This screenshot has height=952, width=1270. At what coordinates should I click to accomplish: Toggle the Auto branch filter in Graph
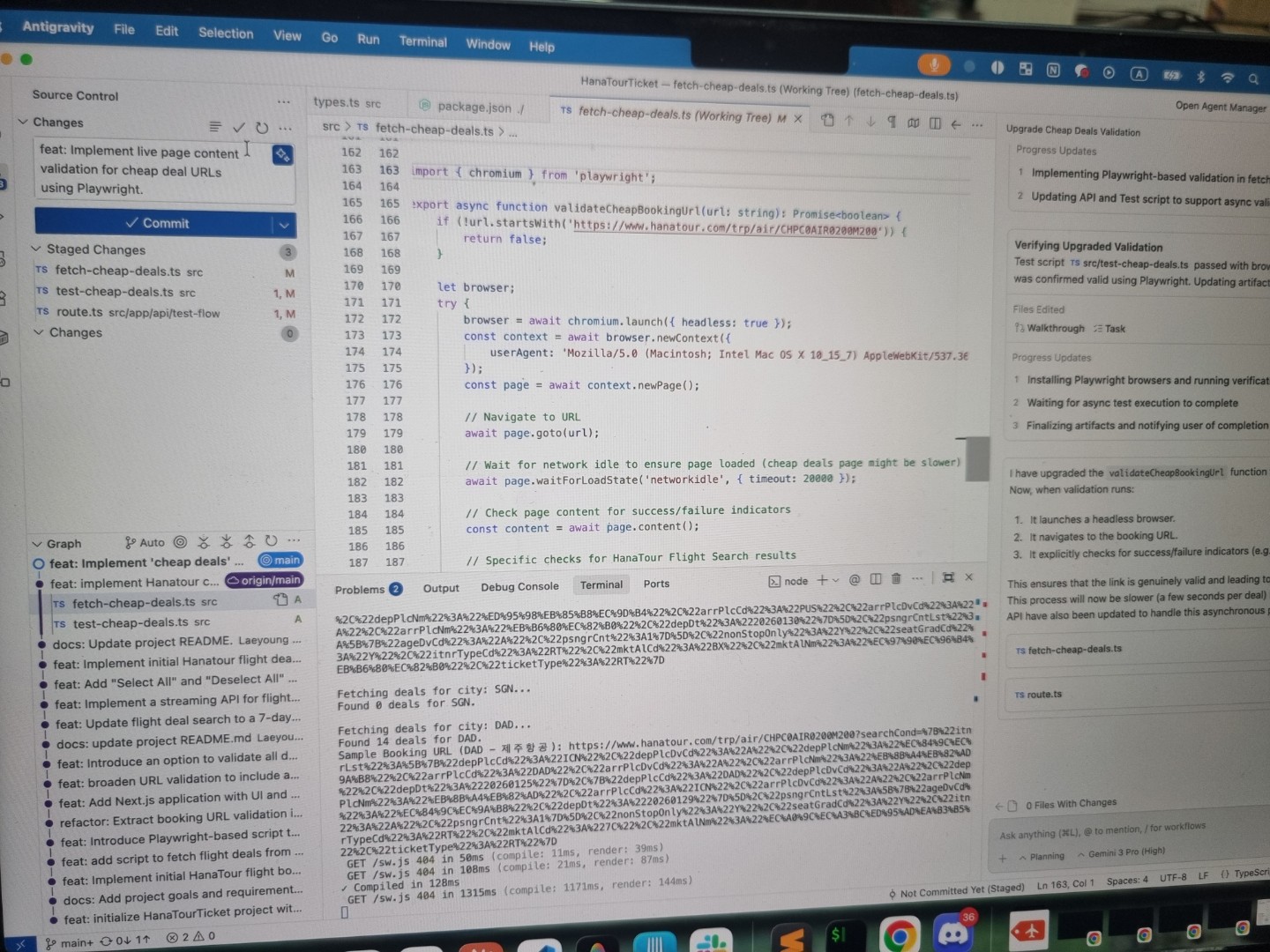click(x=145, y=543)
